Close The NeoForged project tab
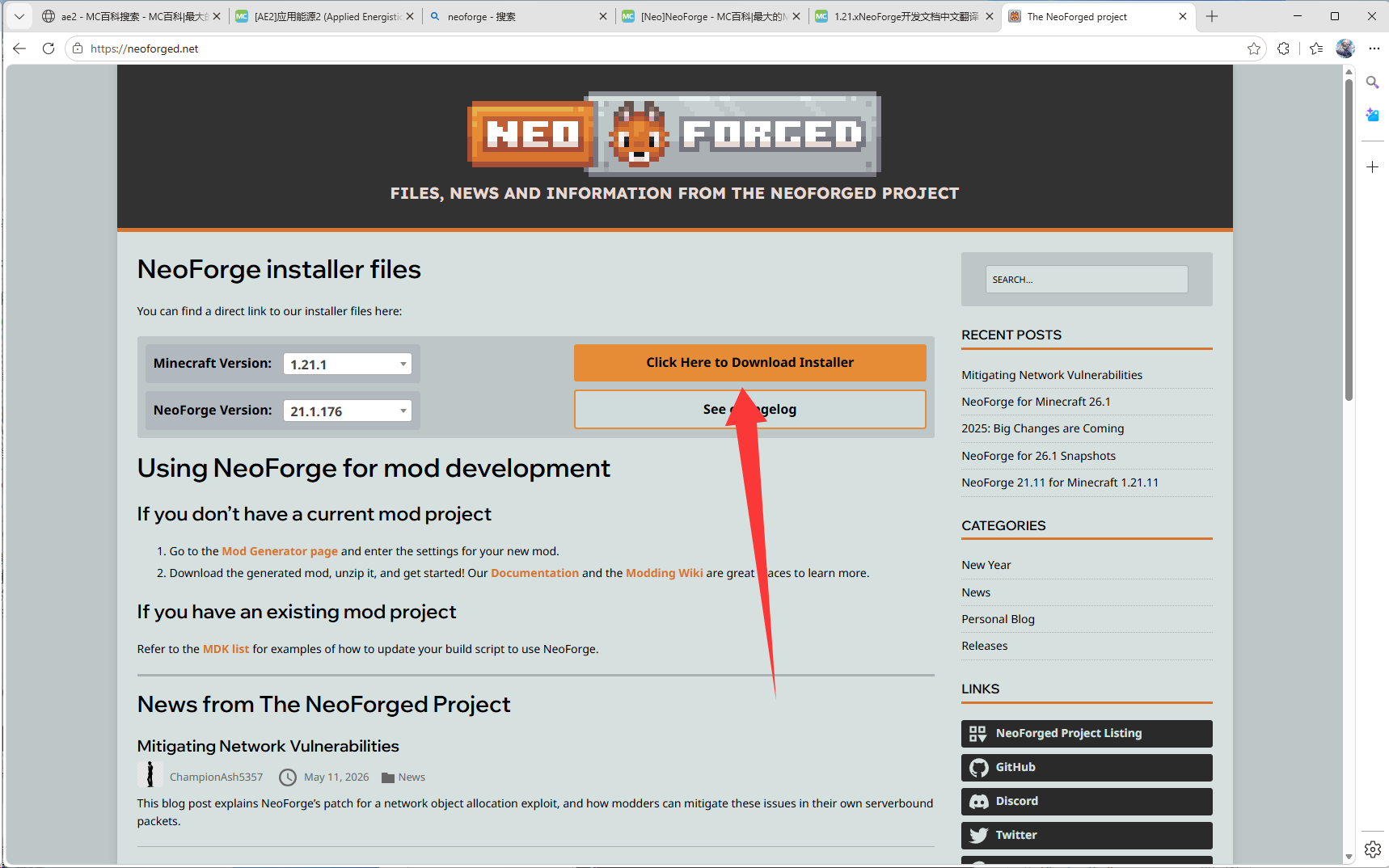The image size is (1389, 868). (1183, 16)
